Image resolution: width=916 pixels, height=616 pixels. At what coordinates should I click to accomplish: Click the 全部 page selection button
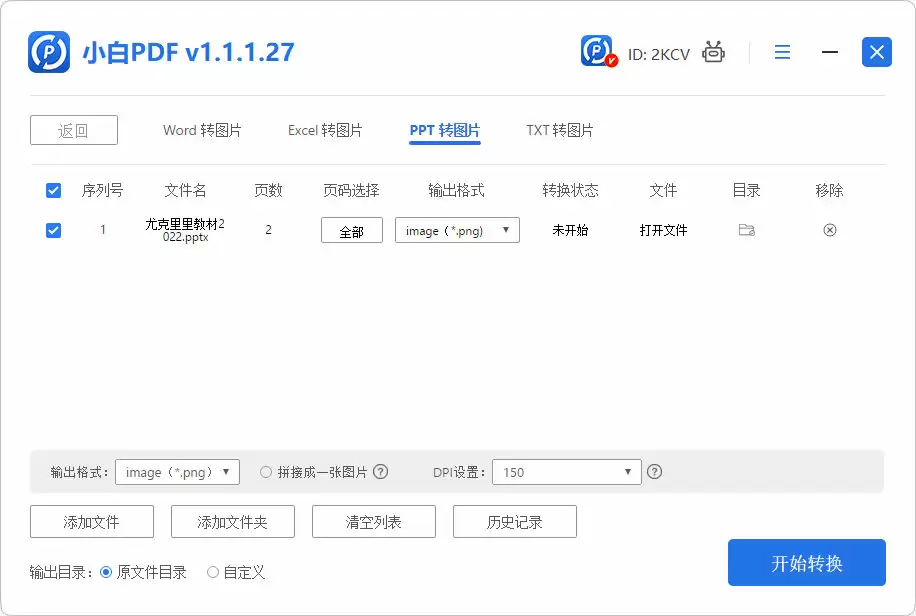coord(351,230)
